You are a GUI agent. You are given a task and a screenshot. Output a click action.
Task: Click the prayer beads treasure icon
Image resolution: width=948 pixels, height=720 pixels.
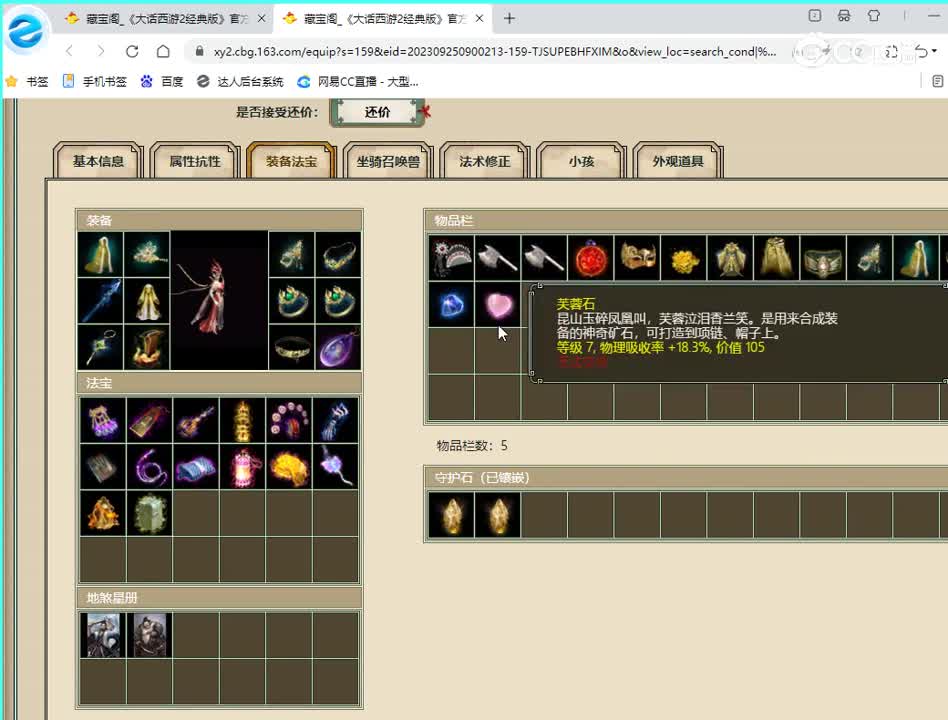pyautogui.click(x=289, y=420)
